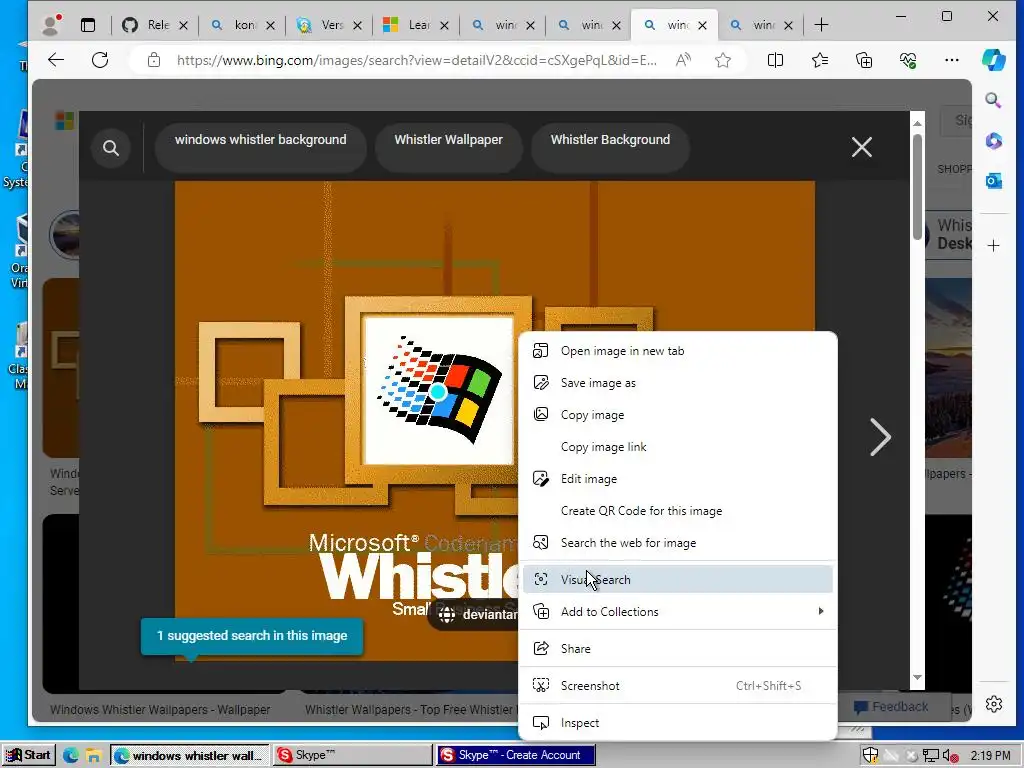Click 1 suggested search in this image
Screen dimensions: 1024x768
252,635
